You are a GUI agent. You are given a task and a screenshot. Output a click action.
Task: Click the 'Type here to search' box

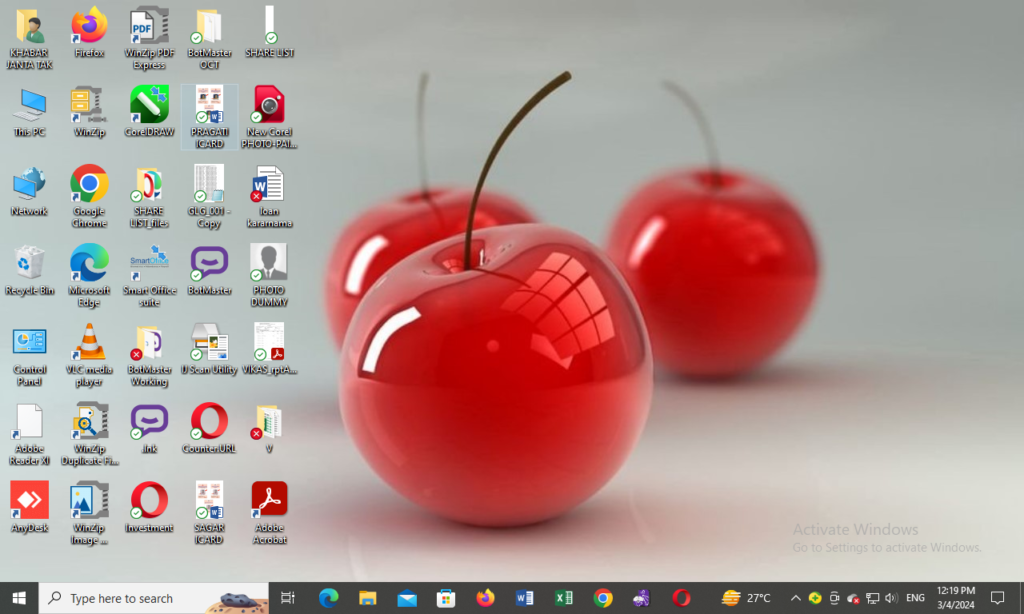pos(130,598)
